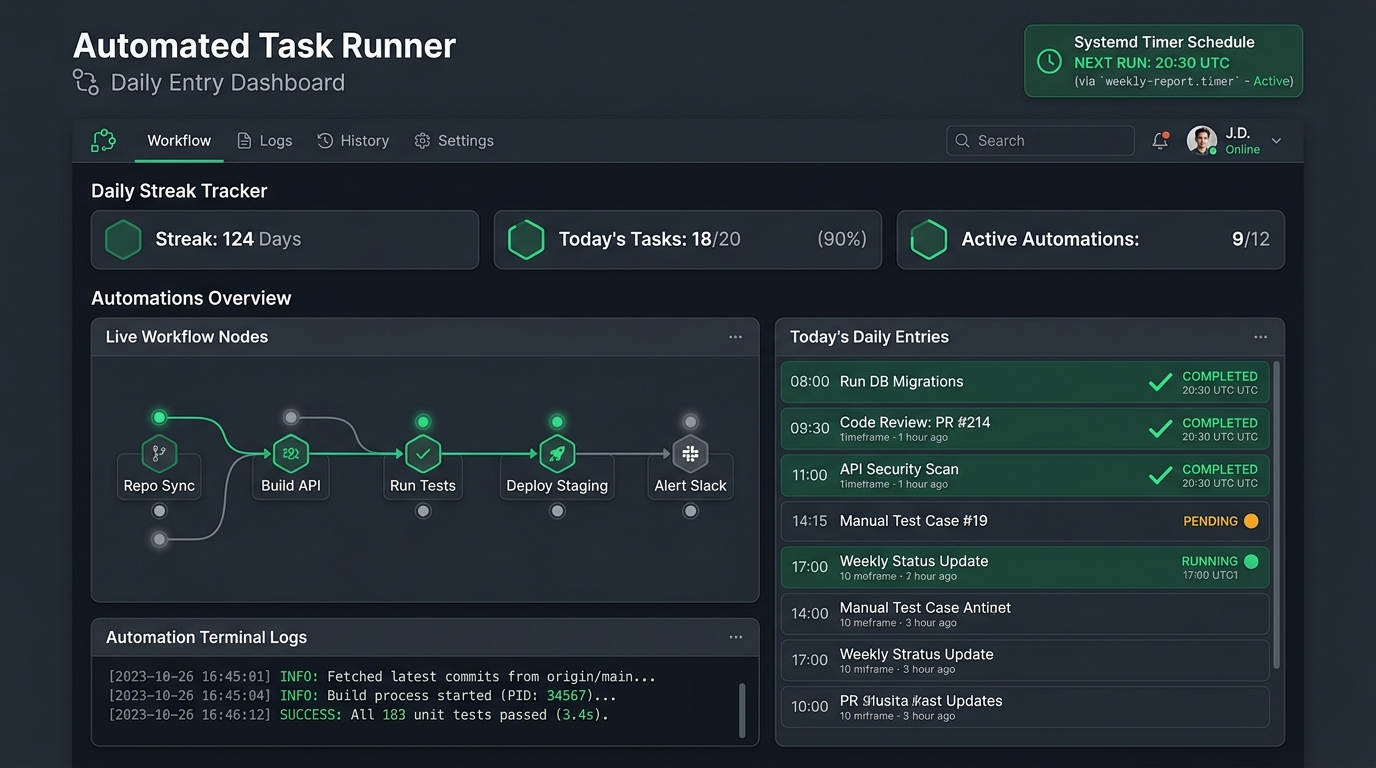The image size is (1376, 768).
Task: Click the workflow logo in nav bar
Action: [103, 141]
